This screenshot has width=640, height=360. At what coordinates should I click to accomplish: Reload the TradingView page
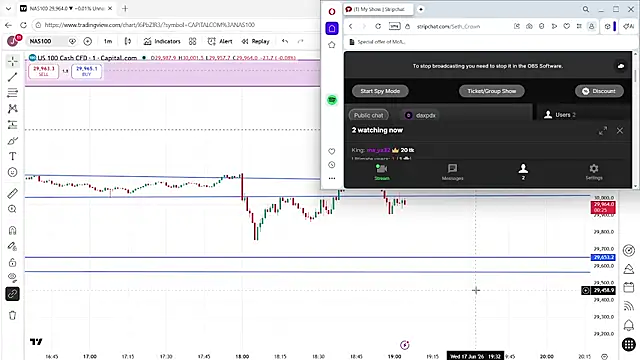(23, 25)
